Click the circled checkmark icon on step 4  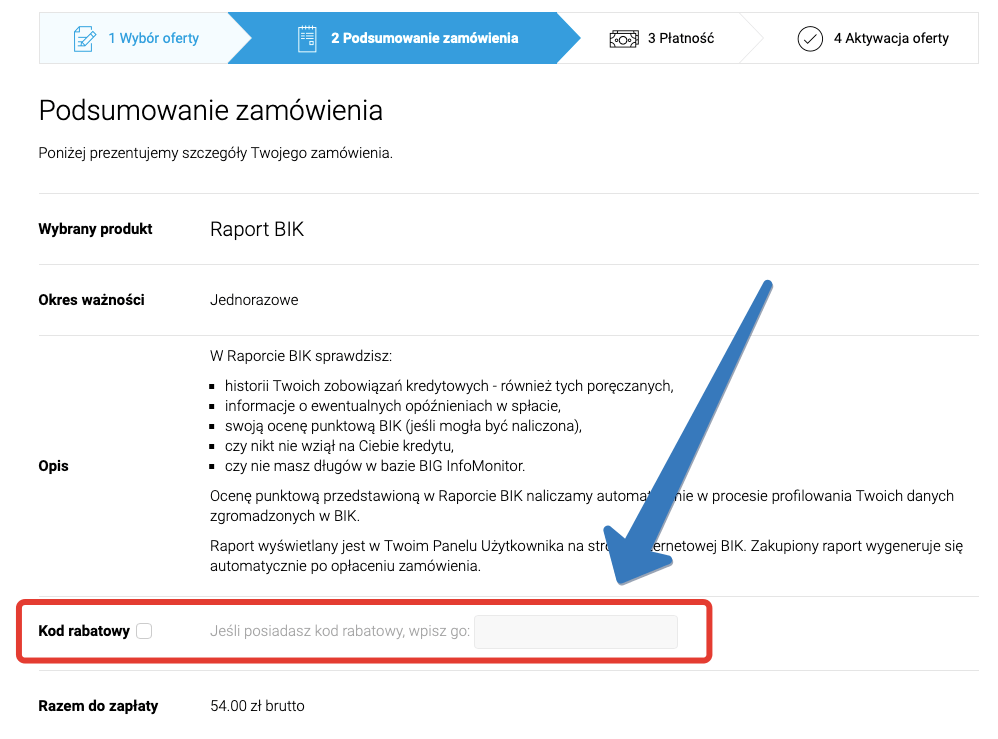point(811,38)
